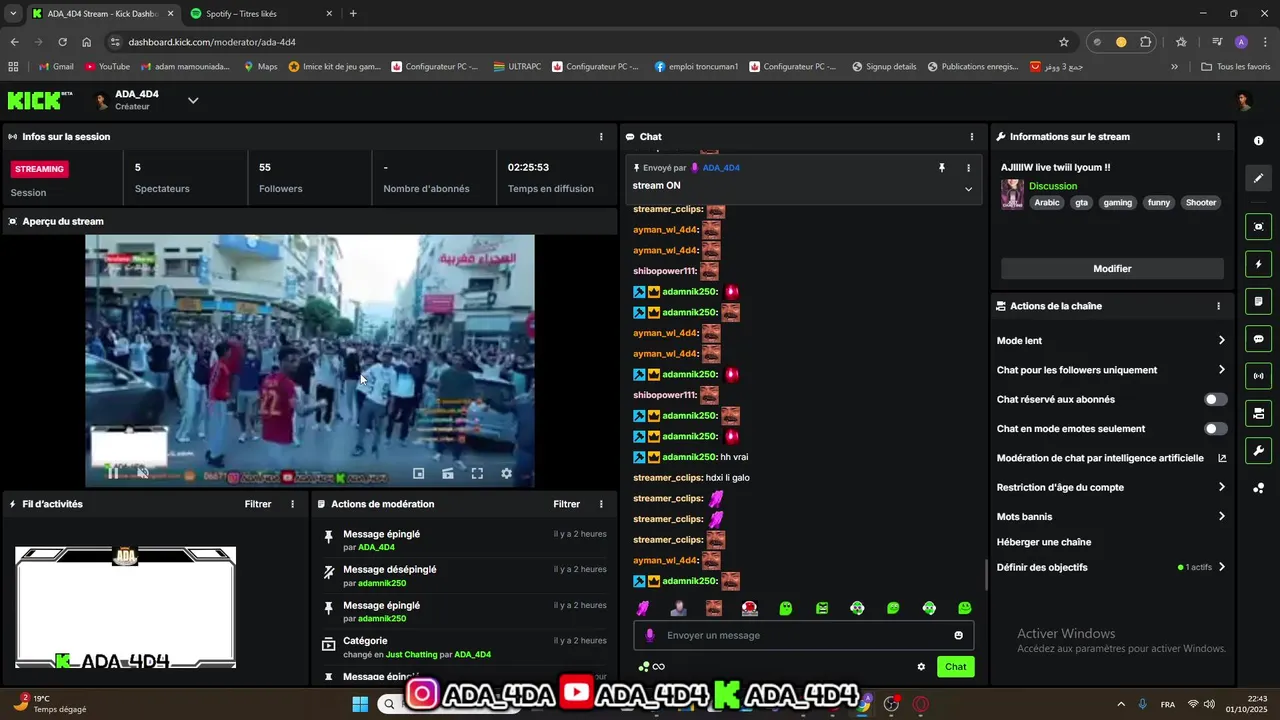Open the ULTRAPC bookmark
Viewport: 1280px width, 720px height.
(516, 67)
